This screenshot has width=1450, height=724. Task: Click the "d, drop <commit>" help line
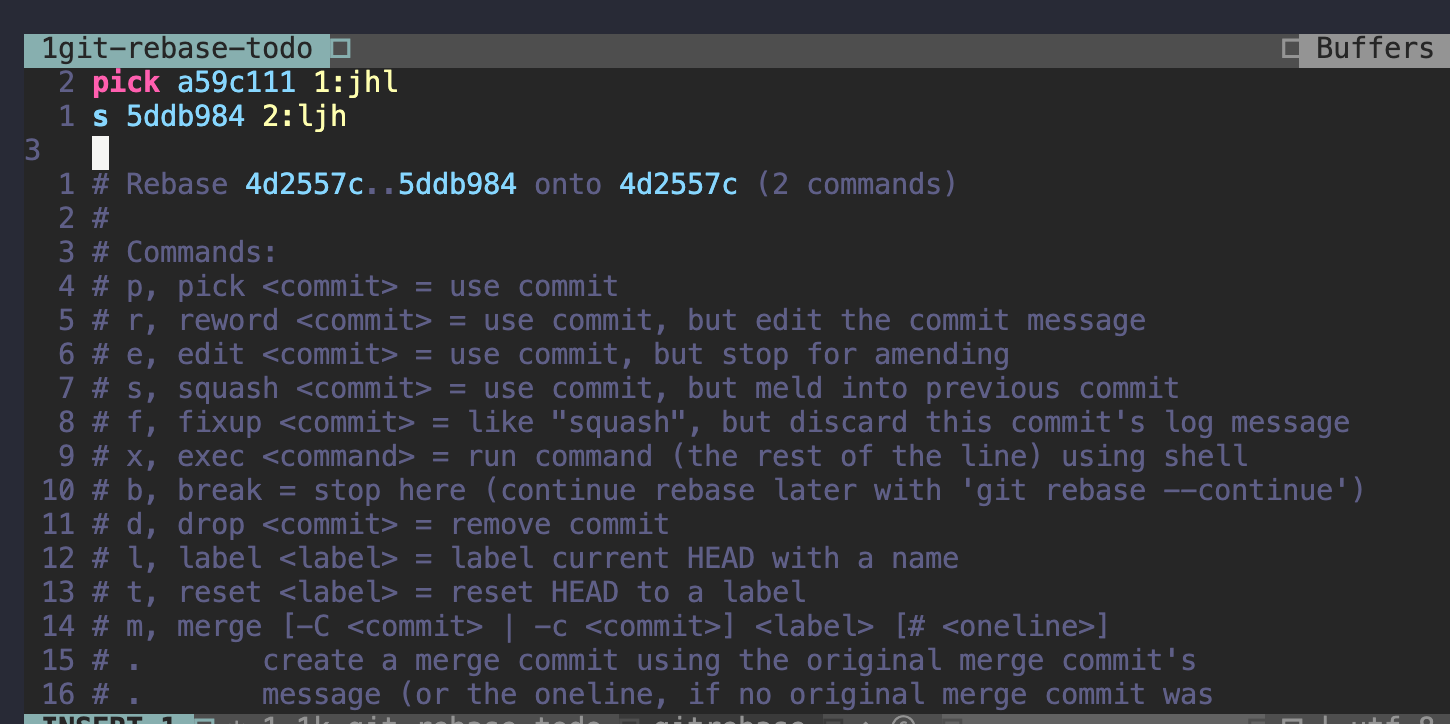click(x=381, y=525)
